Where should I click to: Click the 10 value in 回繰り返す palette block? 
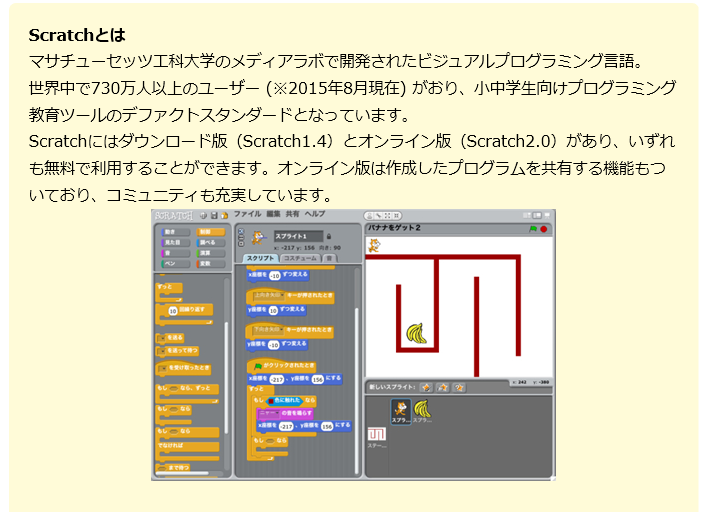coord(173,311)
